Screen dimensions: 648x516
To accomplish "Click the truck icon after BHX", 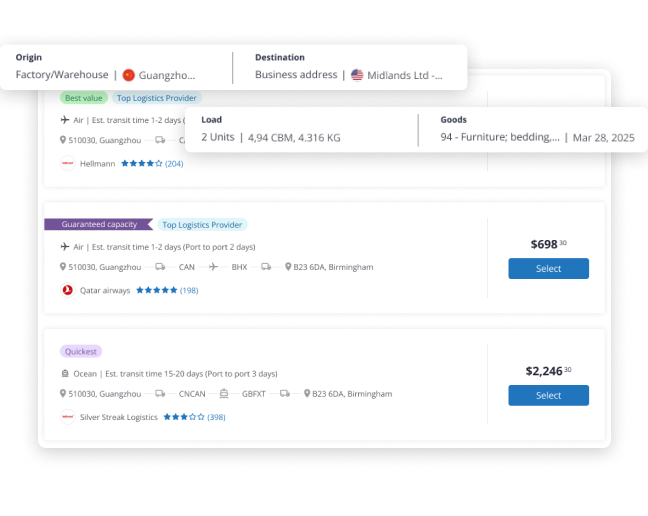I will (x=266, y=267).
